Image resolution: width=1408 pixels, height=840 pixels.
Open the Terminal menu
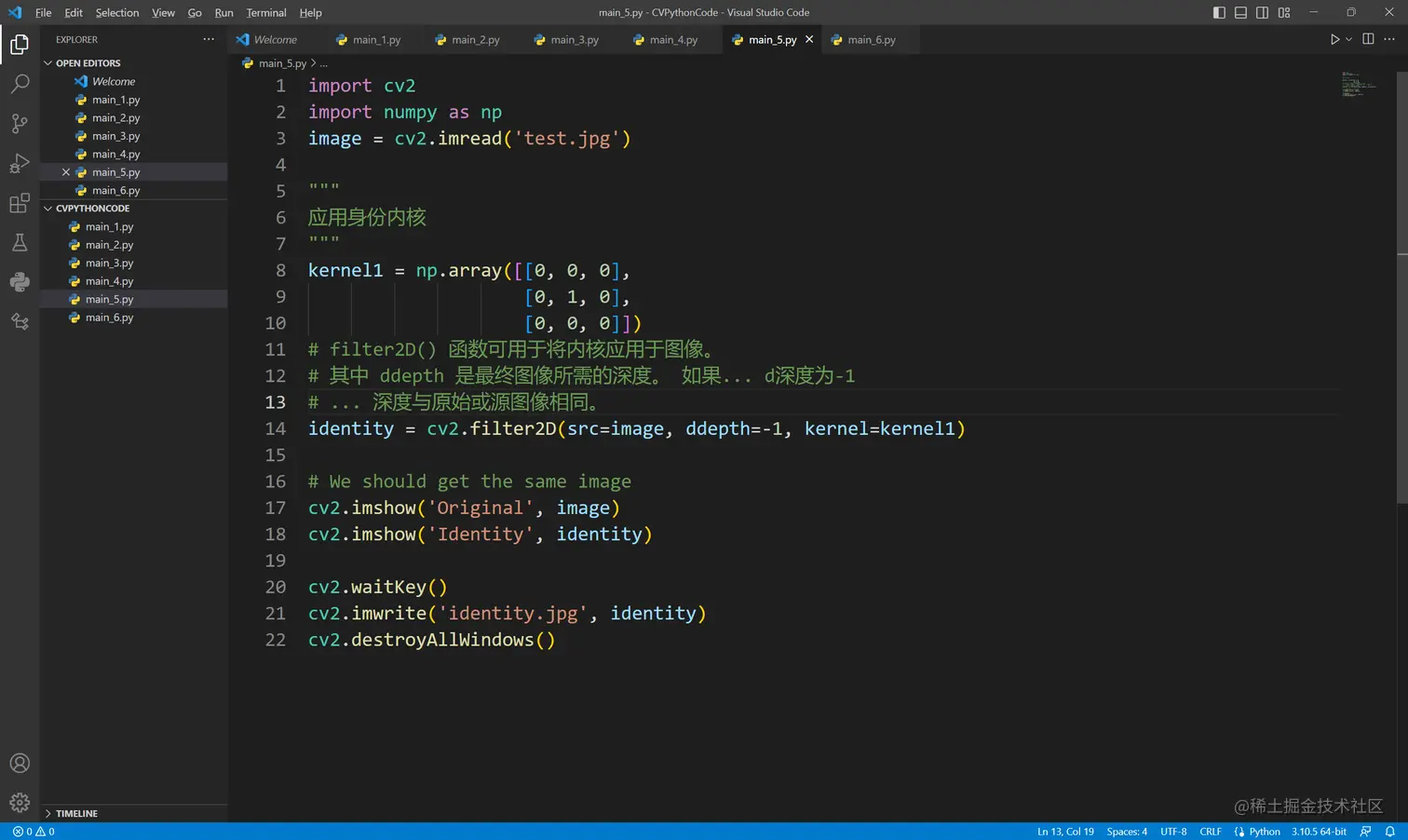click(x=266, y=12)
